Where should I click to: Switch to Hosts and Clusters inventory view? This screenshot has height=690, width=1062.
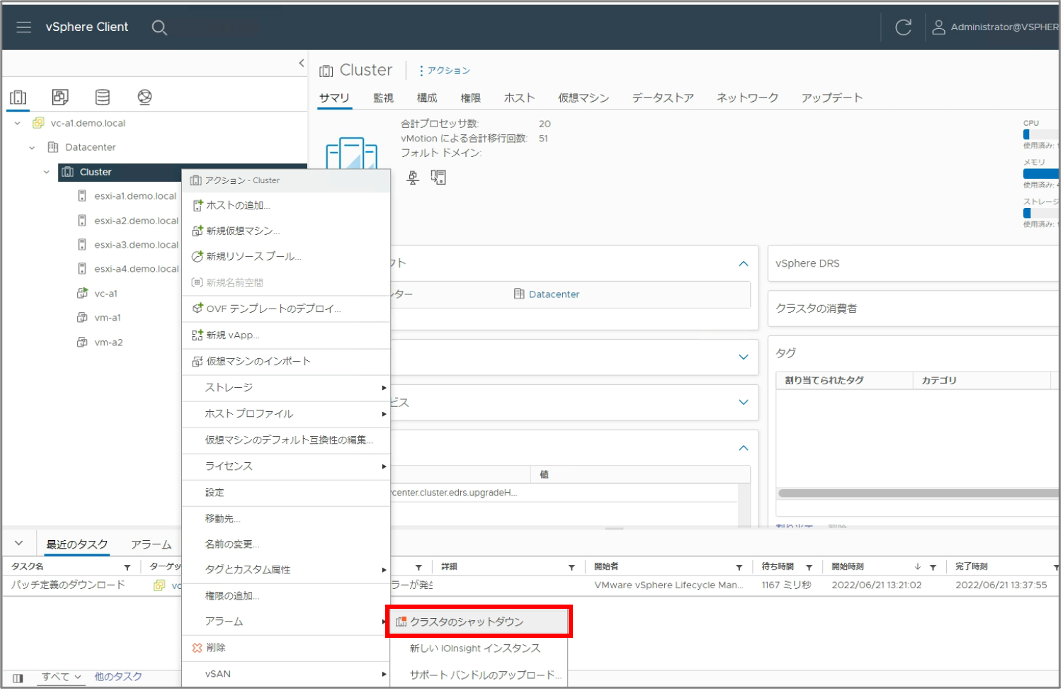click(x=18, y=97)
